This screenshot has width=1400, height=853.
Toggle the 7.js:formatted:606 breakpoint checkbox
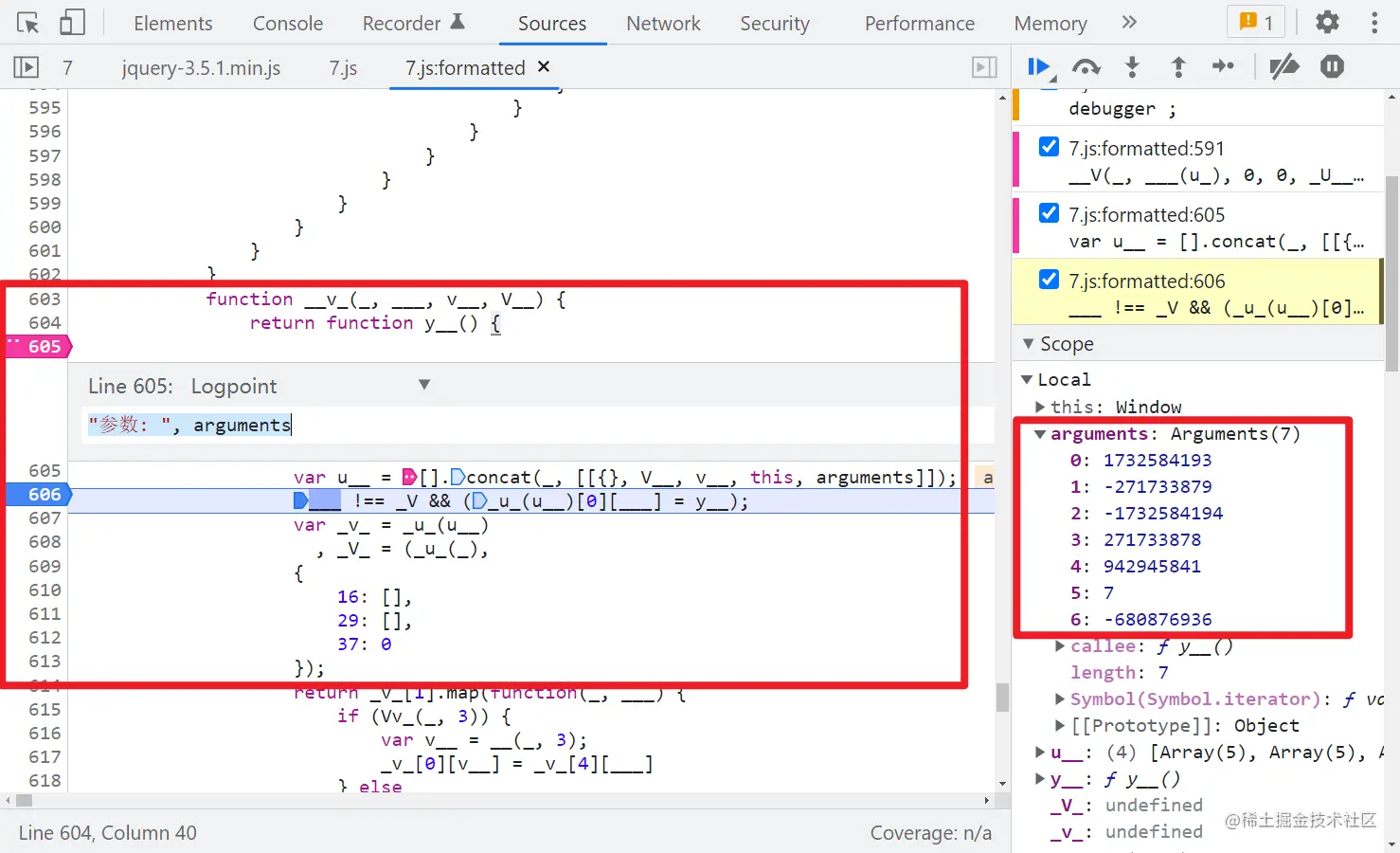tap(1049, 280)
